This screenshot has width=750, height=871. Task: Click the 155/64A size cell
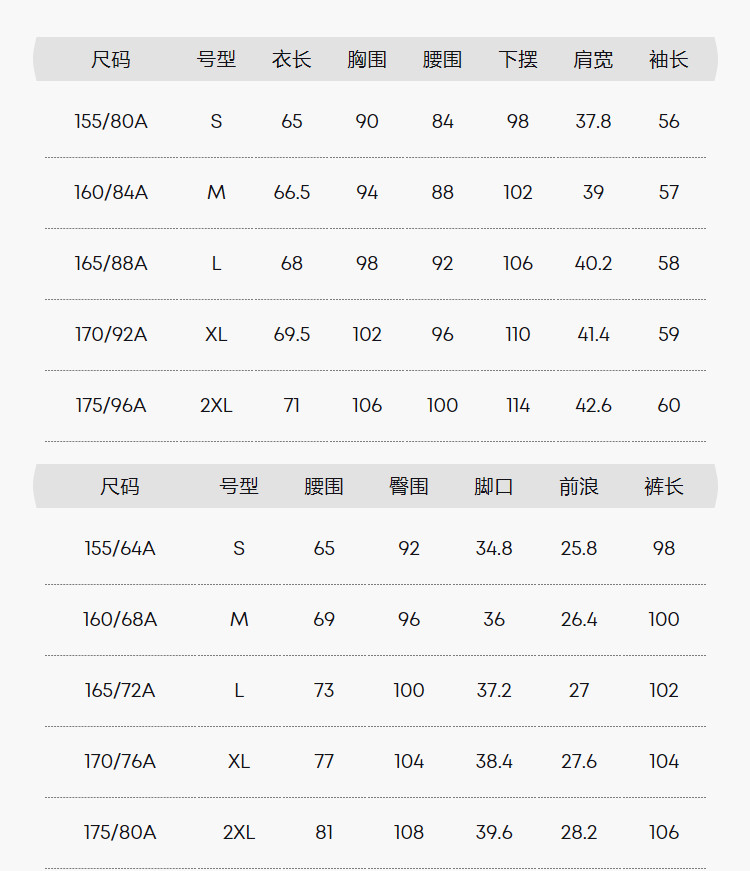click(120, 549)
